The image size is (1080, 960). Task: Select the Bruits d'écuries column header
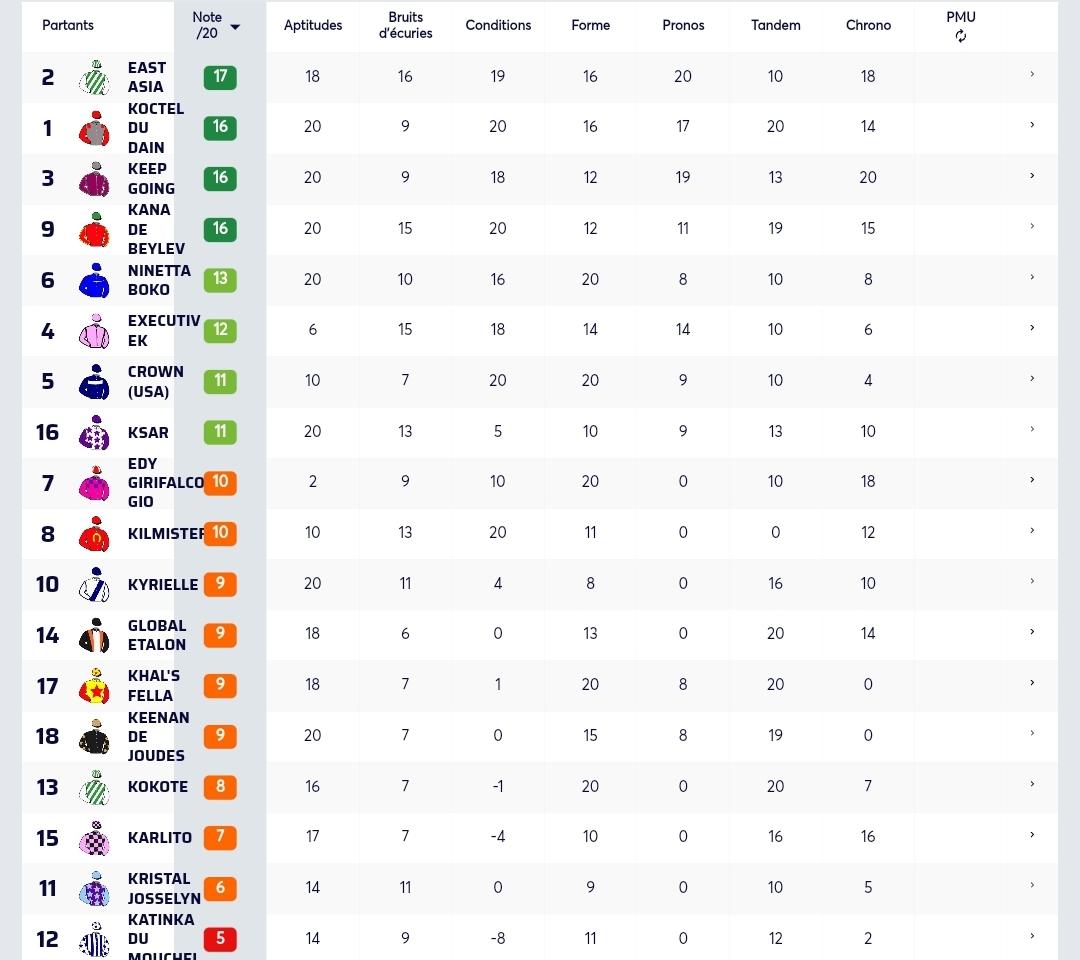pos(406,25)
